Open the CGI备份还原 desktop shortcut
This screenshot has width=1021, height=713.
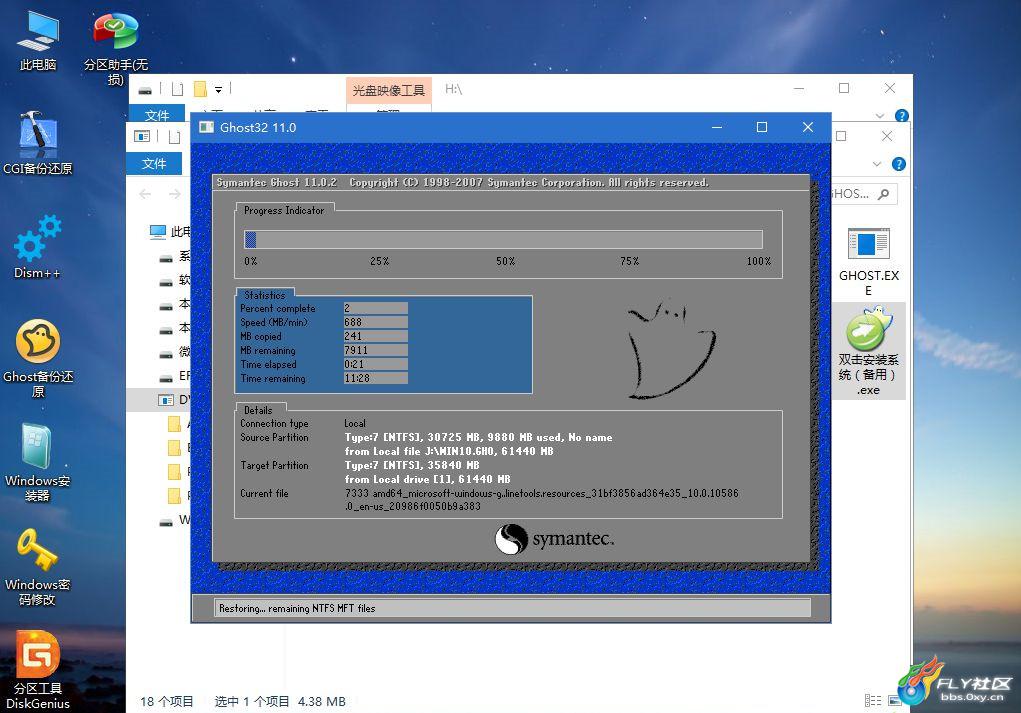coord(38,143)
